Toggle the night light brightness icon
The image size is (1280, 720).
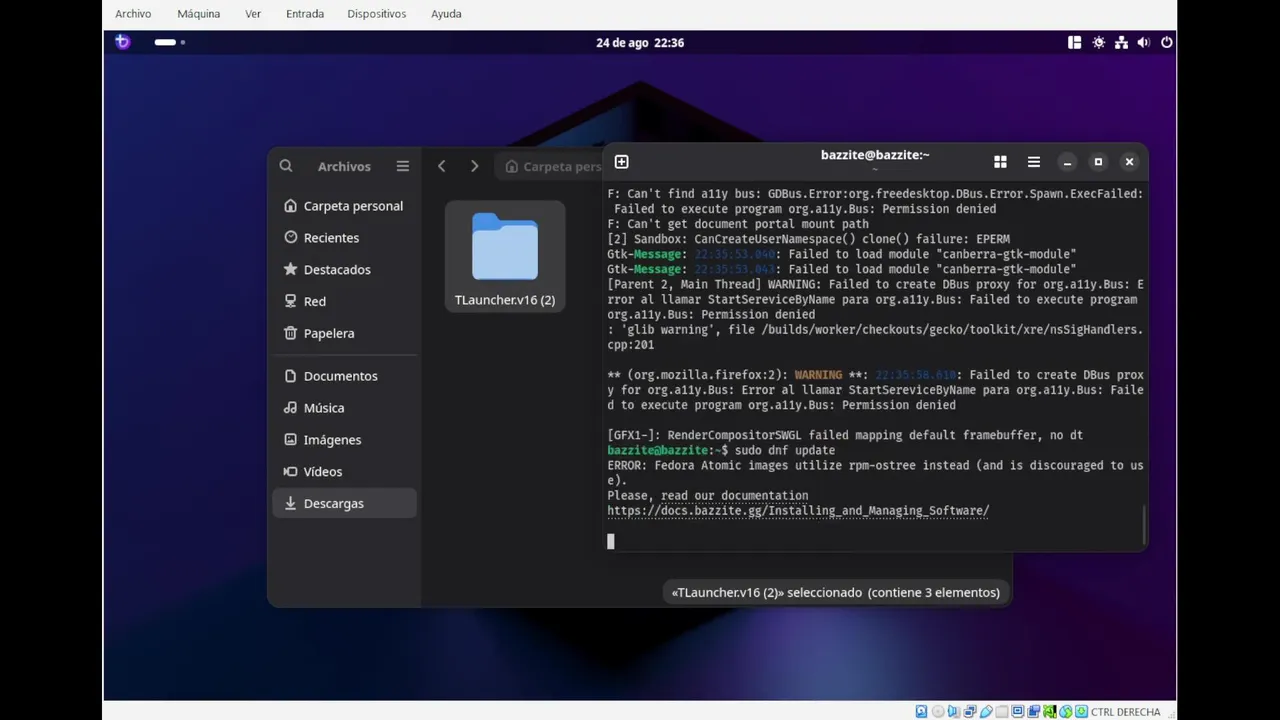click(x=1098, y=42)
